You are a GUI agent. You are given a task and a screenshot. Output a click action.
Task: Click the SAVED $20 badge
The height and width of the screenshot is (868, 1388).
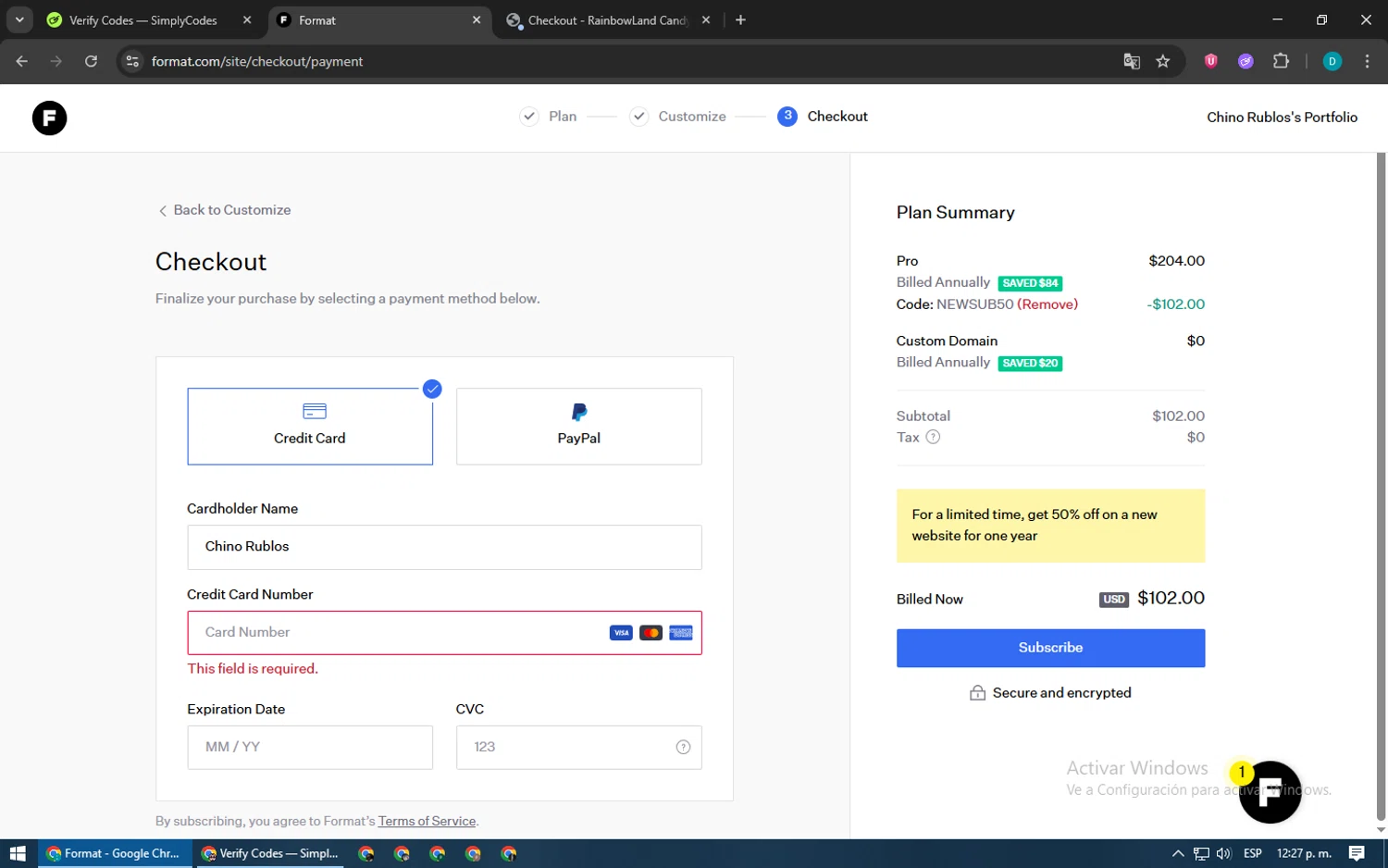[1030, 364]
